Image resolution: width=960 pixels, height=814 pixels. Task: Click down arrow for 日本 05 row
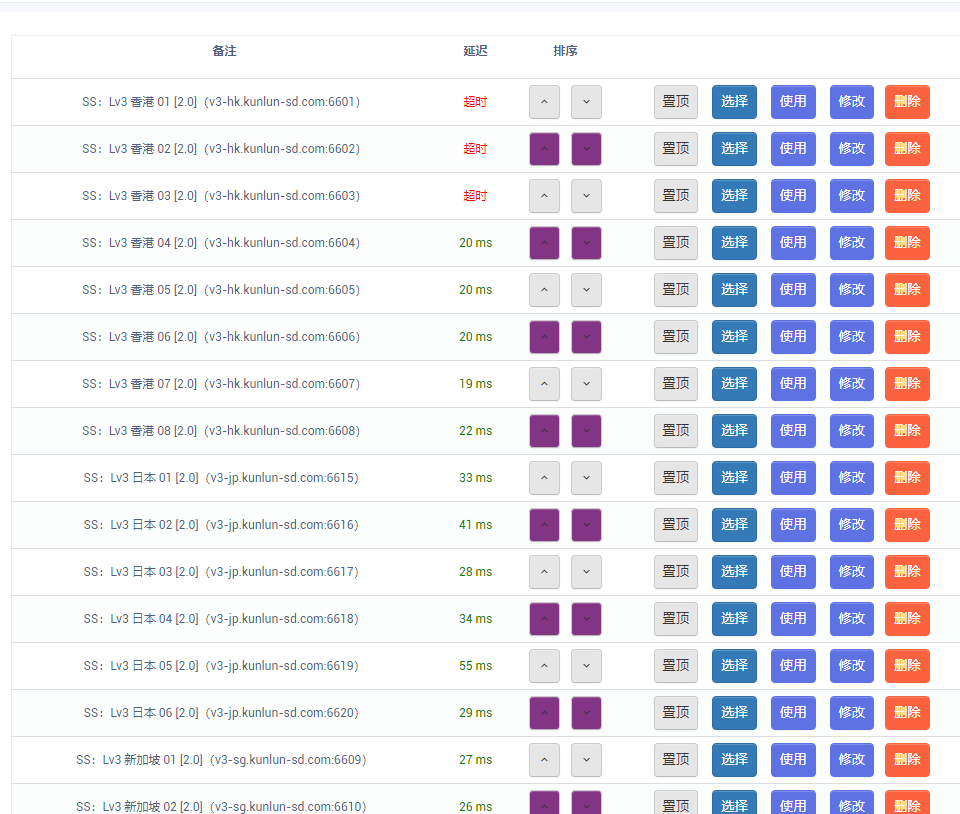[586, 666]
